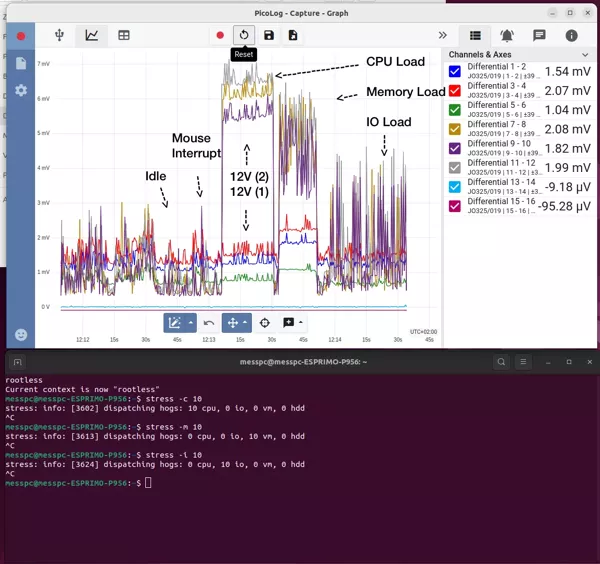Click the crosshair cursor tool
Viewport: 600px width, 564px height.
(264, 323)
